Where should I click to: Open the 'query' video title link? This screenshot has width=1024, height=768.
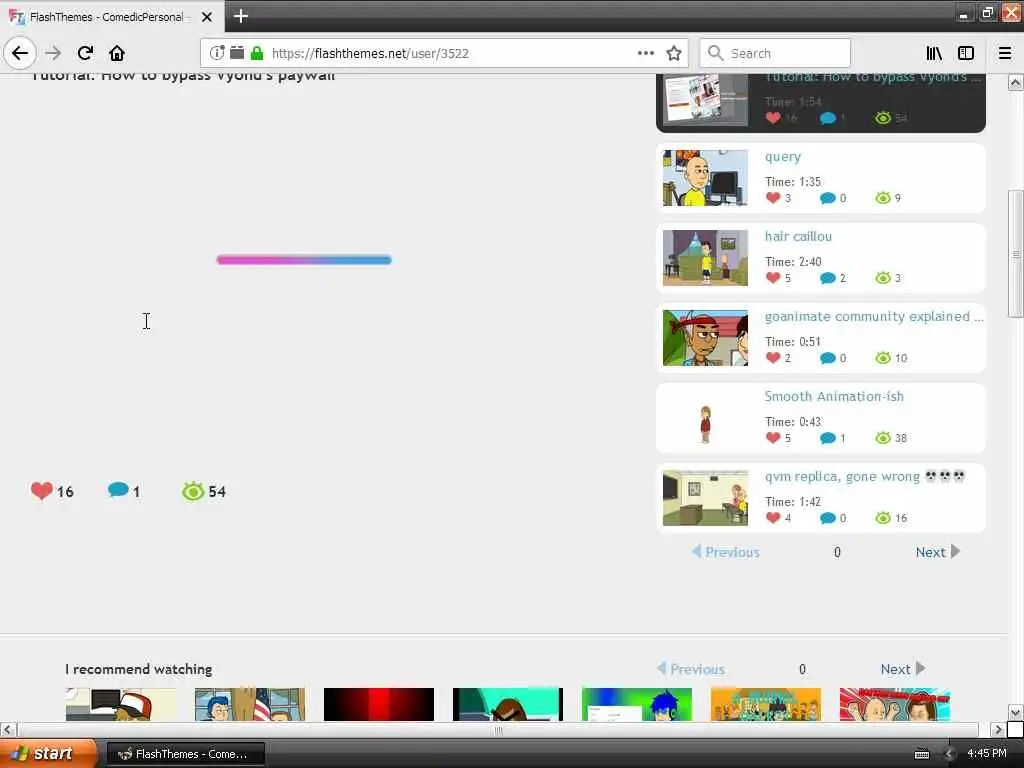[782, 157]
